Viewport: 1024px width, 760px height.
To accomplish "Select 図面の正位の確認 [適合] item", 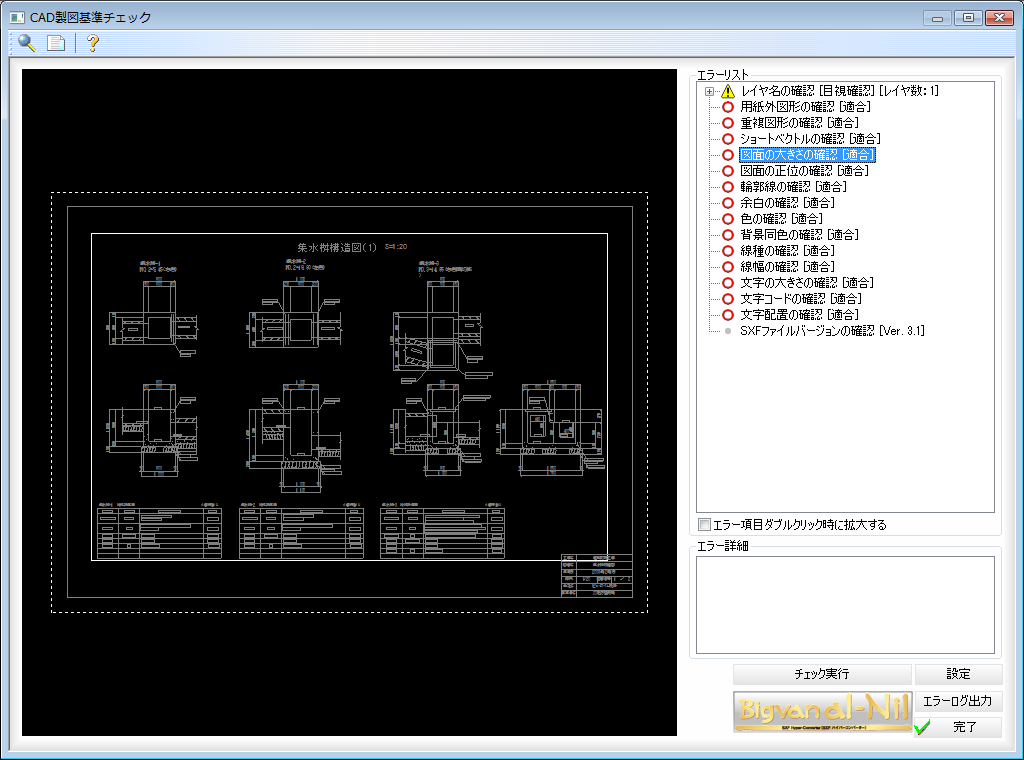I will pyautogui.click(x=805, y=171).
